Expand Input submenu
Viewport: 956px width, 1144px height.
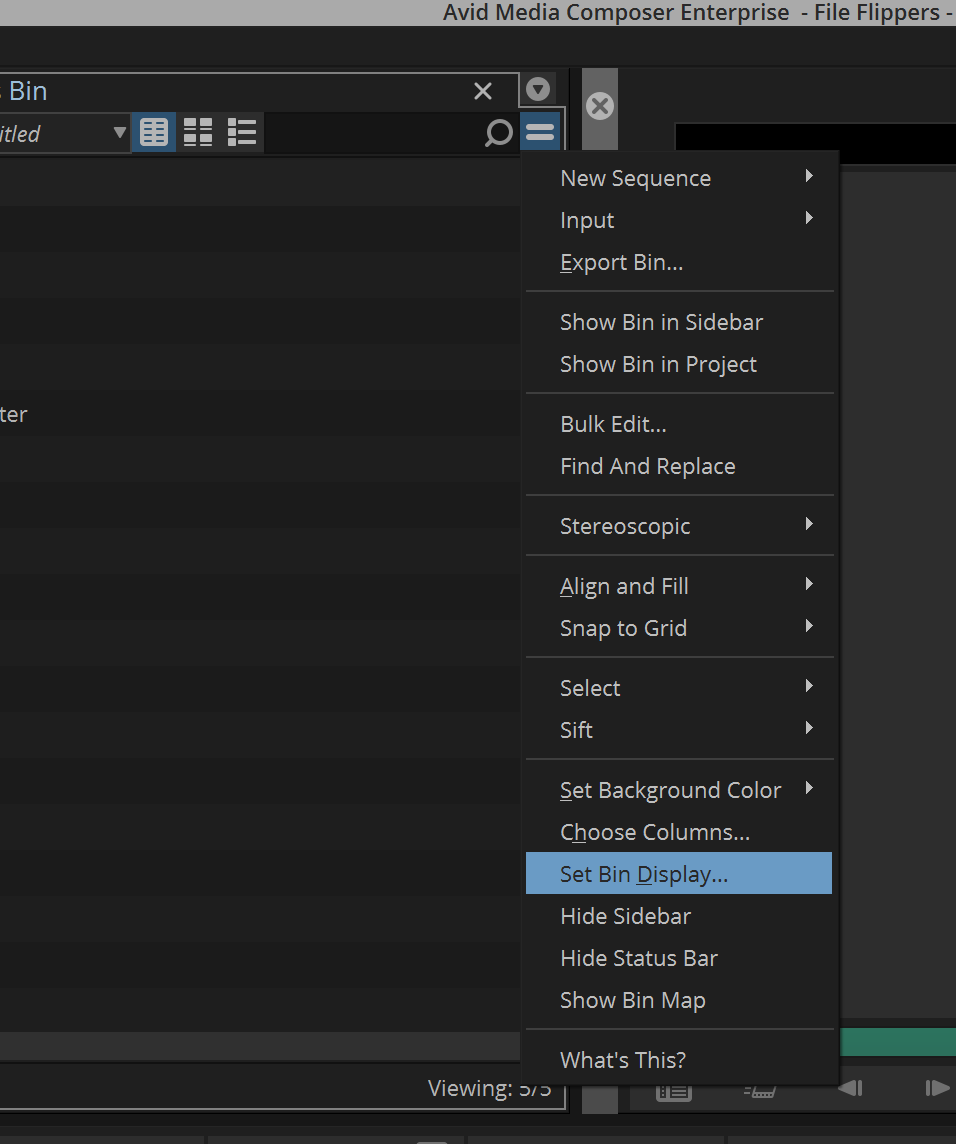(x=679, y=220)
